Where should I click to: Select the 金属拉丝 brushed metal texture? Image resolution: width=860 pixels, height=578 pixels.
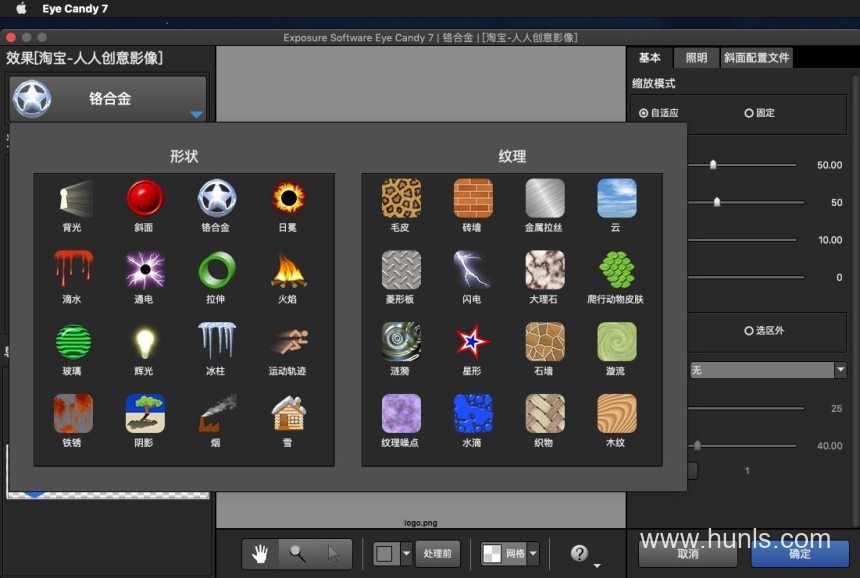pyautogui.click(x=545, y=199)
